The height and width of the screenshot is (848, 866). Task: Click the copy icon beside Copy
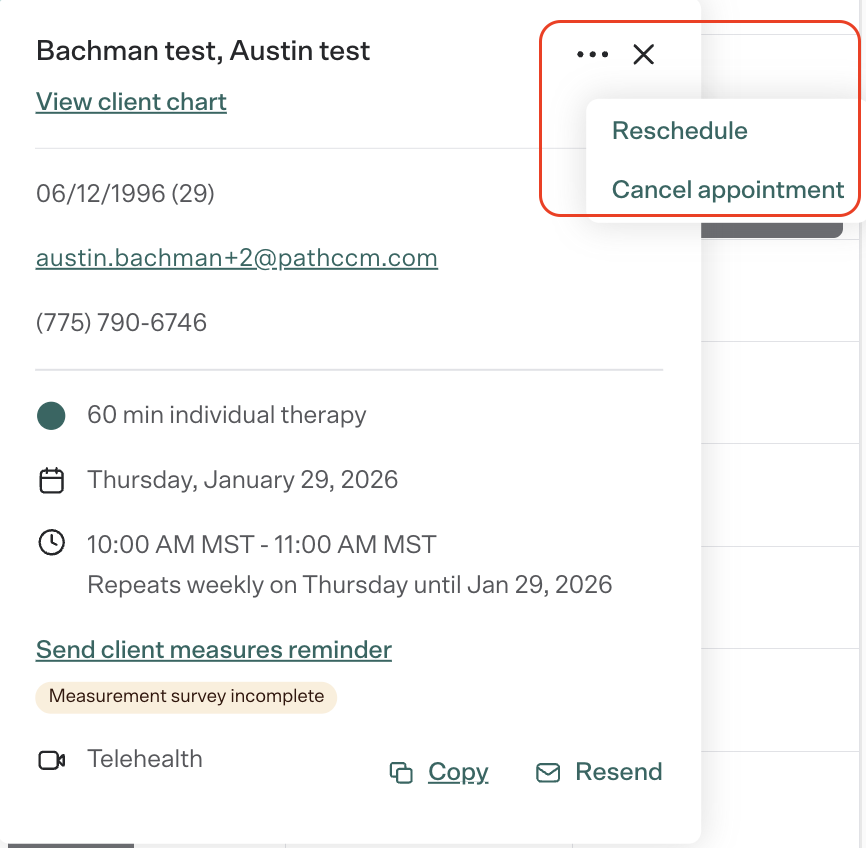(x=401, y=772)
